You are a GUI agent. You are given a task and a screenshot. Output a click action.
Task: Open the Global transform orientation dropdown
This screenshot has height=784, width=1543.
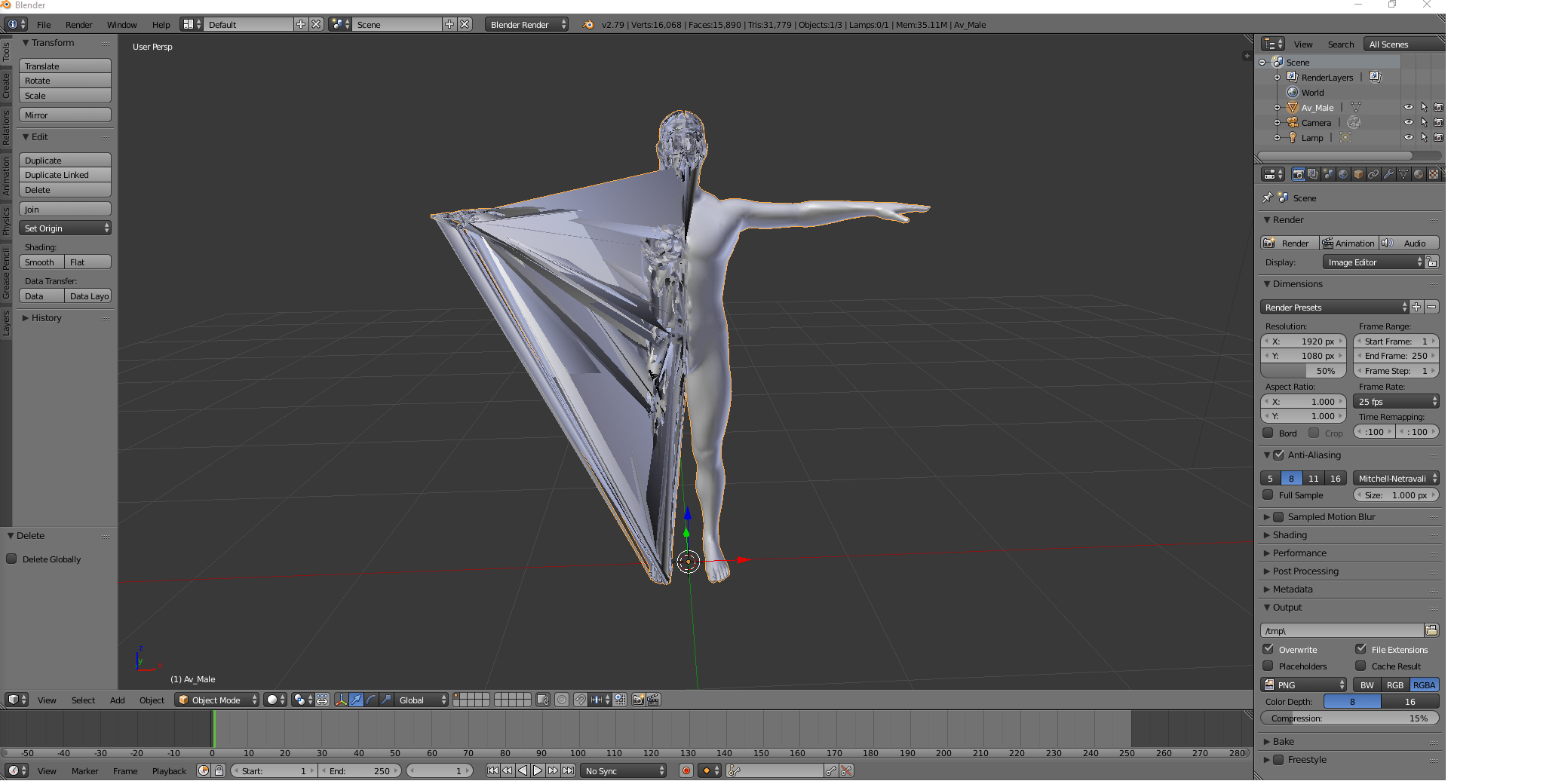(x=422, y=700)
